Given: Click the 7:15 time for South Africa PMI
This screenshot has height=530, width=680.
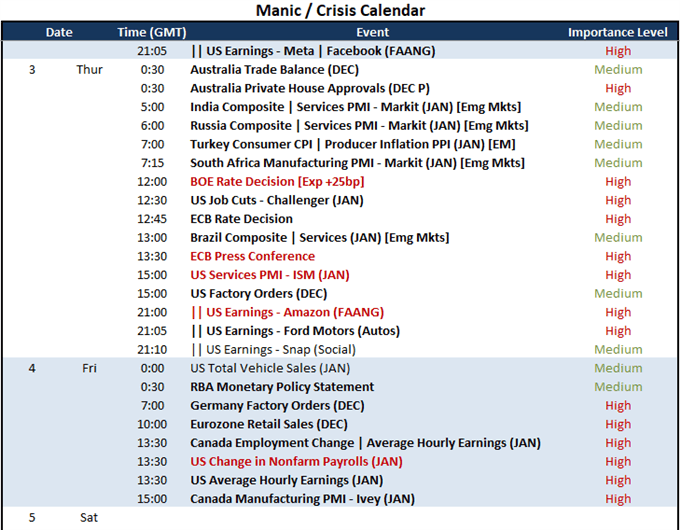Looking at the screenshot, I should pyautogui.click(x=152, y=163).
